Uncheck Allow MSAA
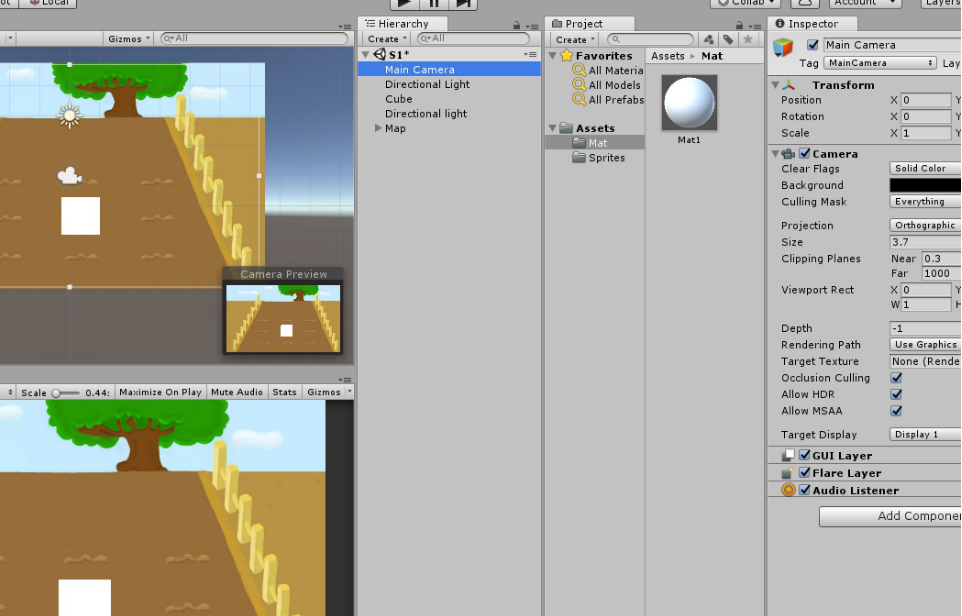 tap(896, 411)
